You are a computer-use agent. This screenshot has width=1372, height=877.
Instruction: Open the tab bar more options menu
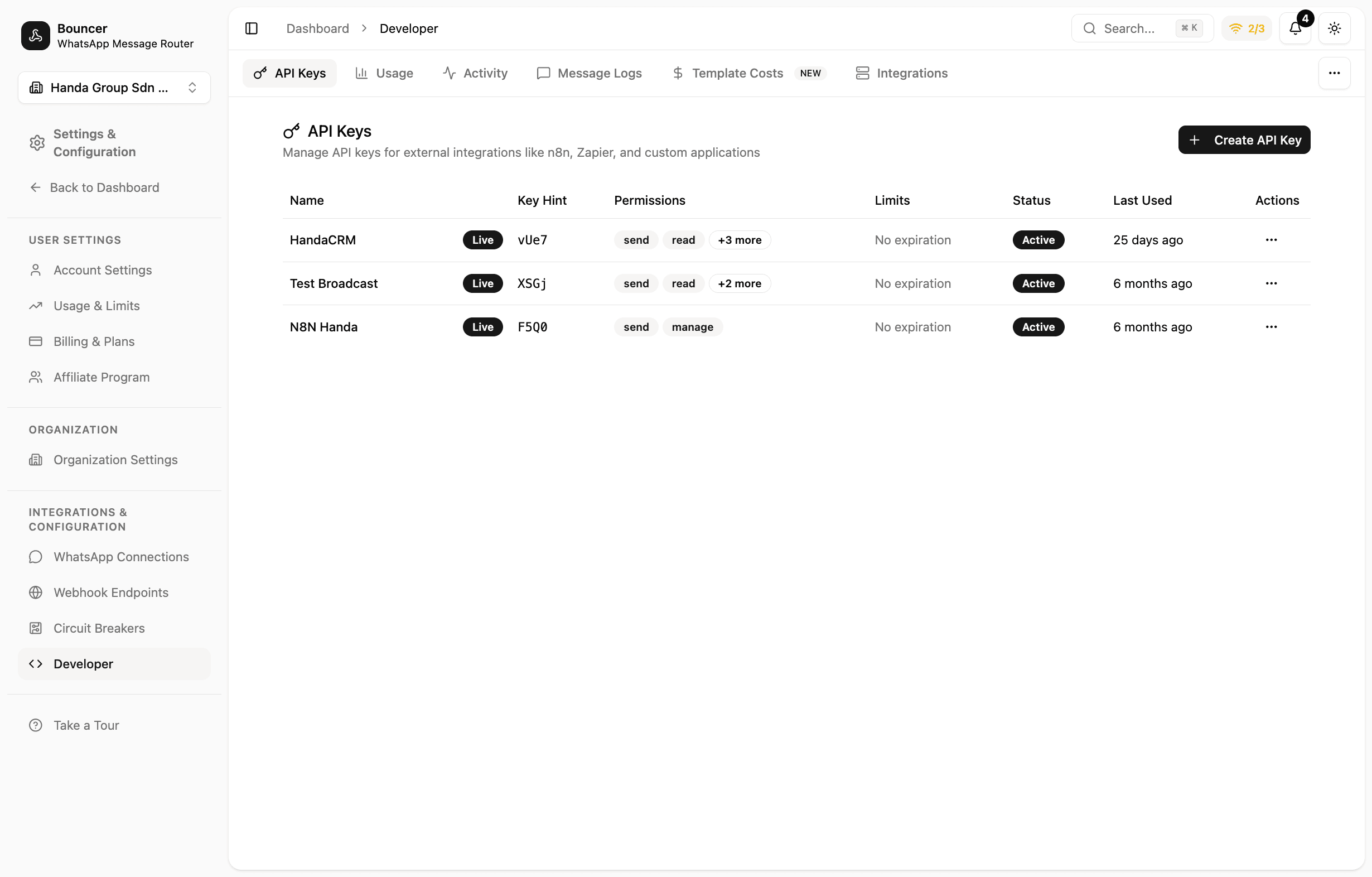(1335, 73)
